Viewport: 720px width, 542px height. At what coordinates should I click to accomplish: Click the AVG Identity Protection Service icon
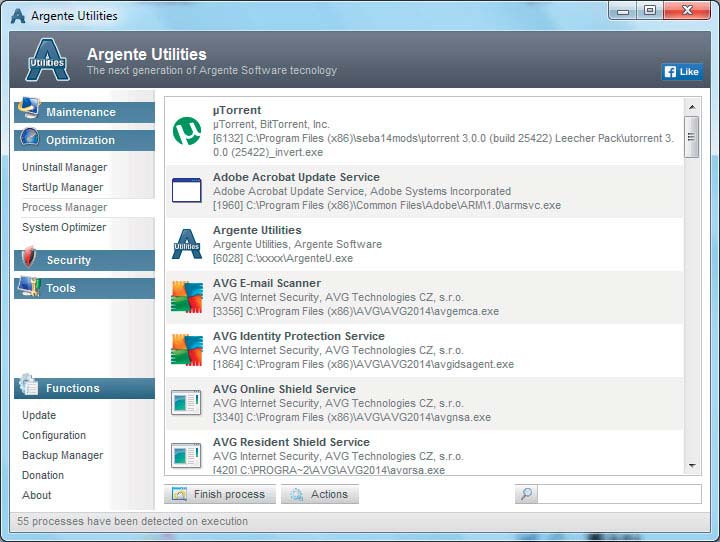(x=186, y=350)
